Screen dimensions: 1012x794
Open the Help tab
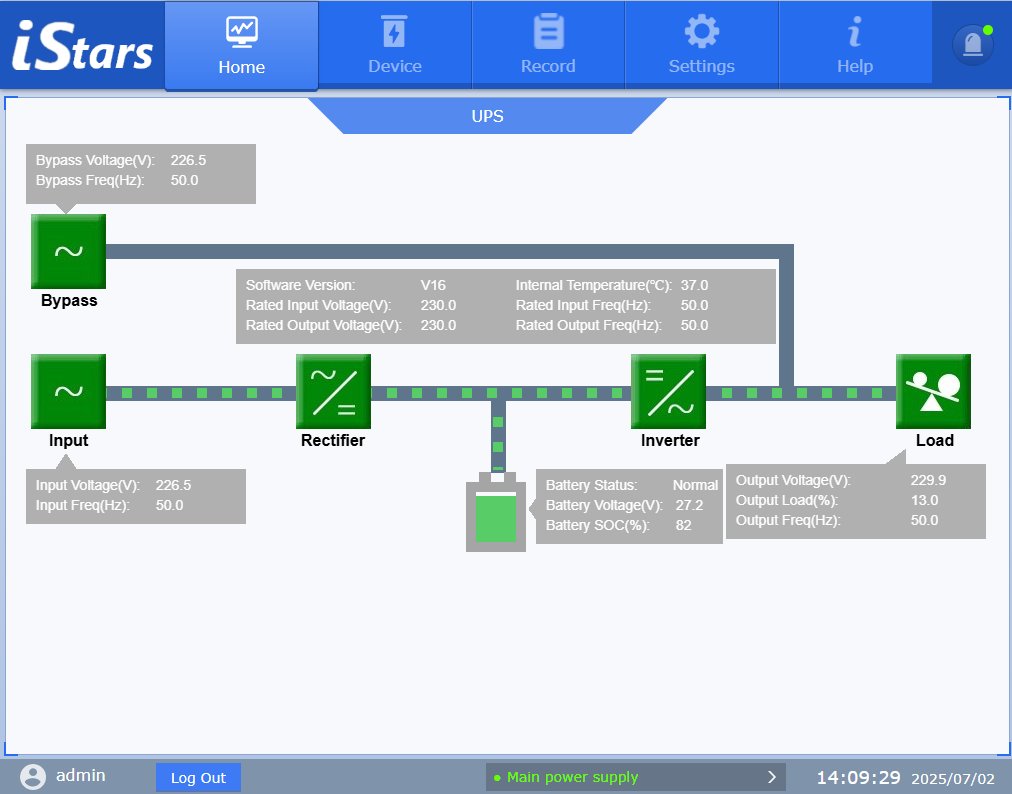[855, 46]
